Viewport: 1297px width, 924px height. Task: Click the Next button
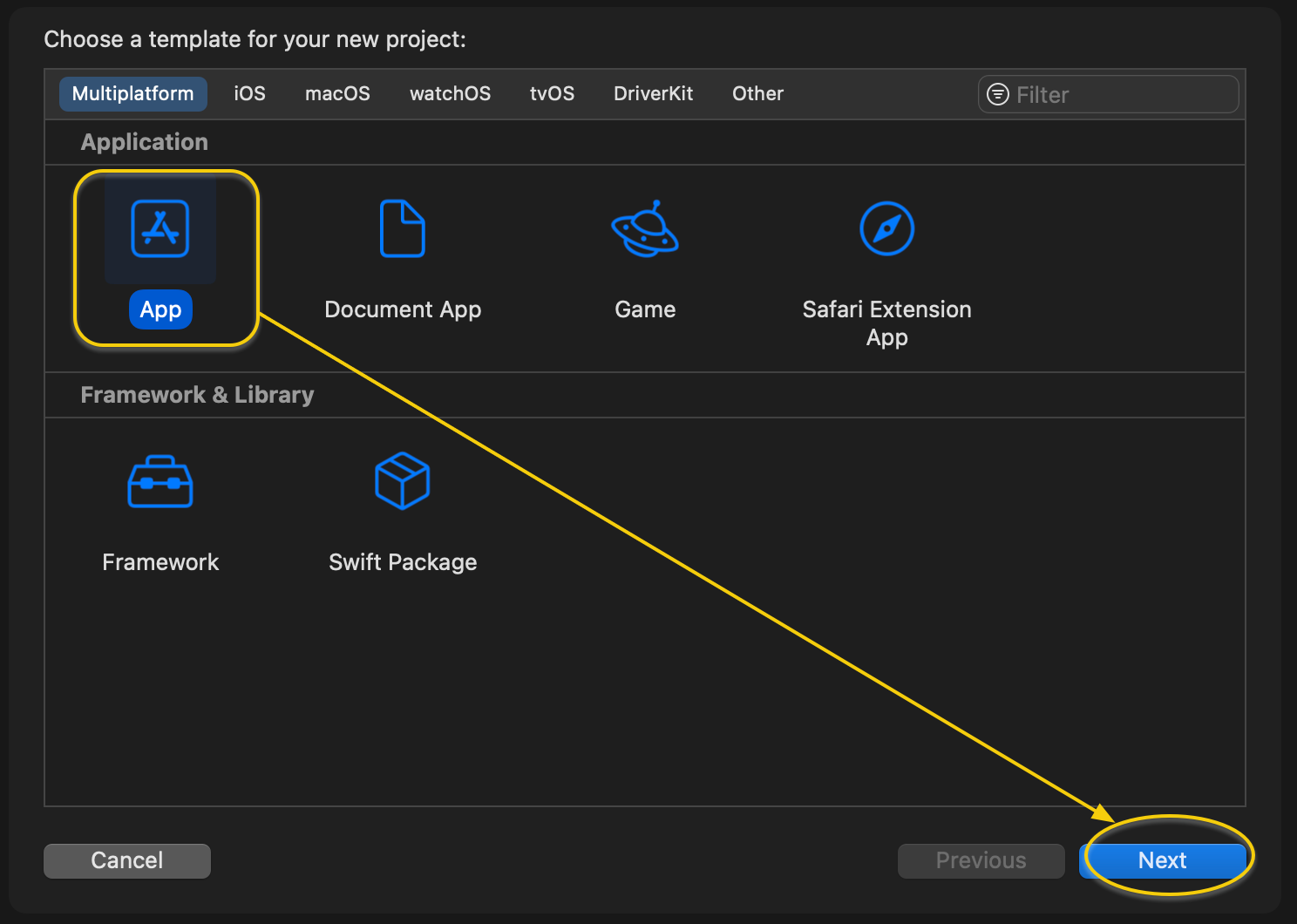pos(1163,860)
